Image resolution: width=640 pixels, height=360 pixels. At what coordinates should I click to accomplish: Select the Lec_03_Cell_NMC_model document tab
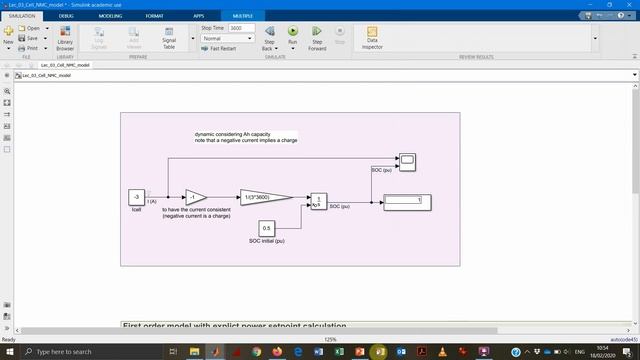pyautogui.click(x=65, y=65)
